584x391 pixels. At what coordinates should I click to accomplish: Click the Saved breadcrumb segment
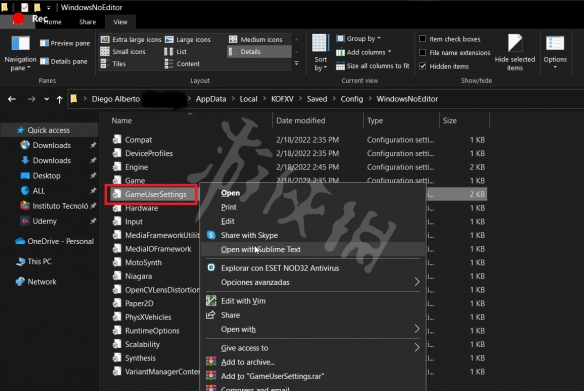pyautogui.click(x=317, y=99)
